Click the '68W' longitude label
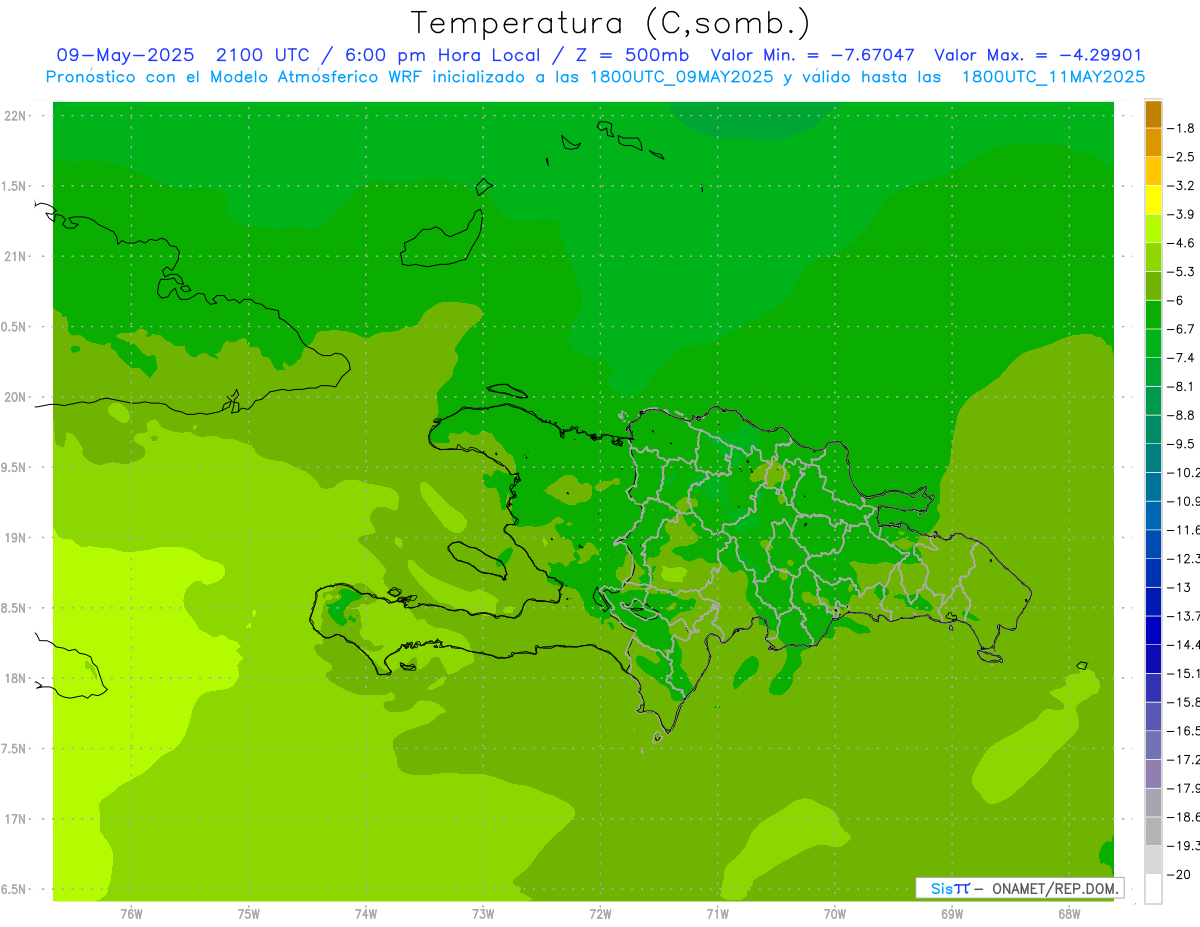1200x927 pixels. pyautogui.click(x=1069, y=913)
